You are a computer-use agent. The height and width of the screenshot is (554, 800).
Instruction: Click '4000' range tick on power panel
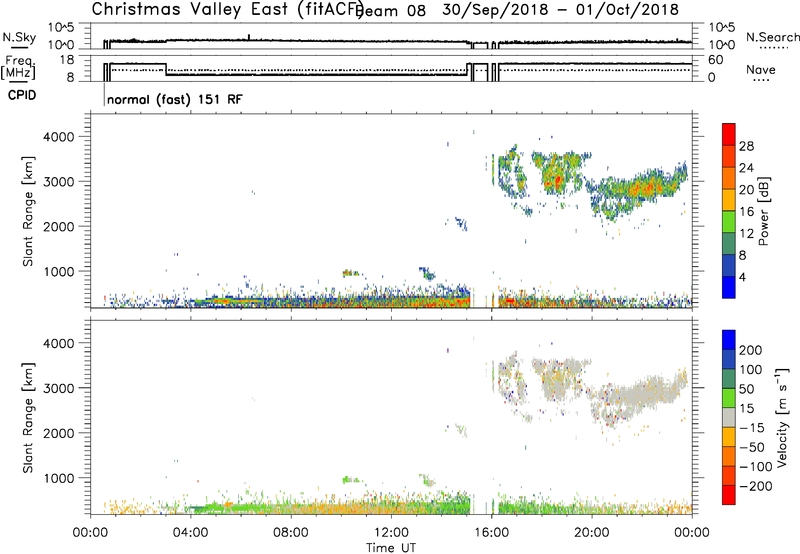pos(58,137)
